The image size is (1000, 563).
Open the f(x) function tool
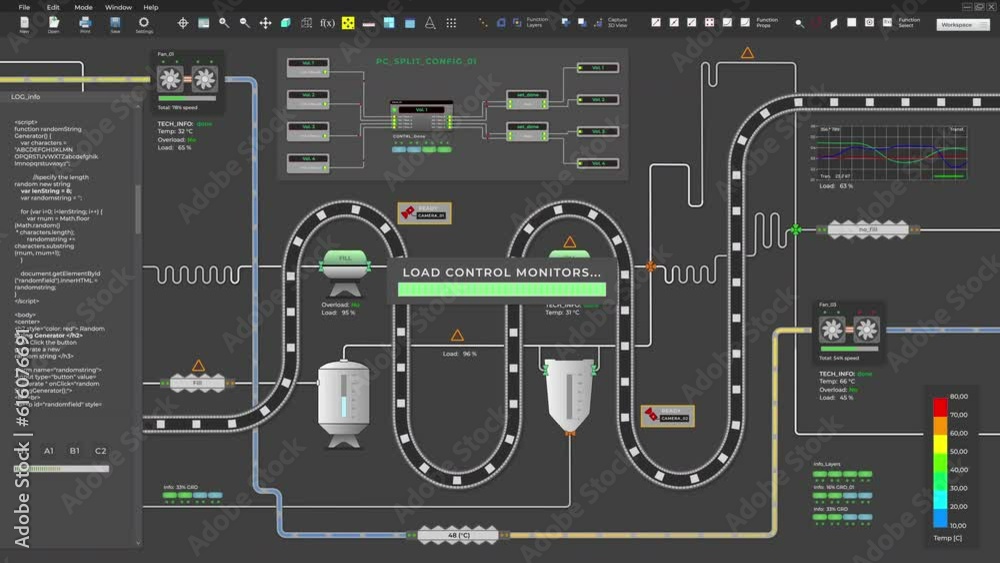(x=327, y=23)
